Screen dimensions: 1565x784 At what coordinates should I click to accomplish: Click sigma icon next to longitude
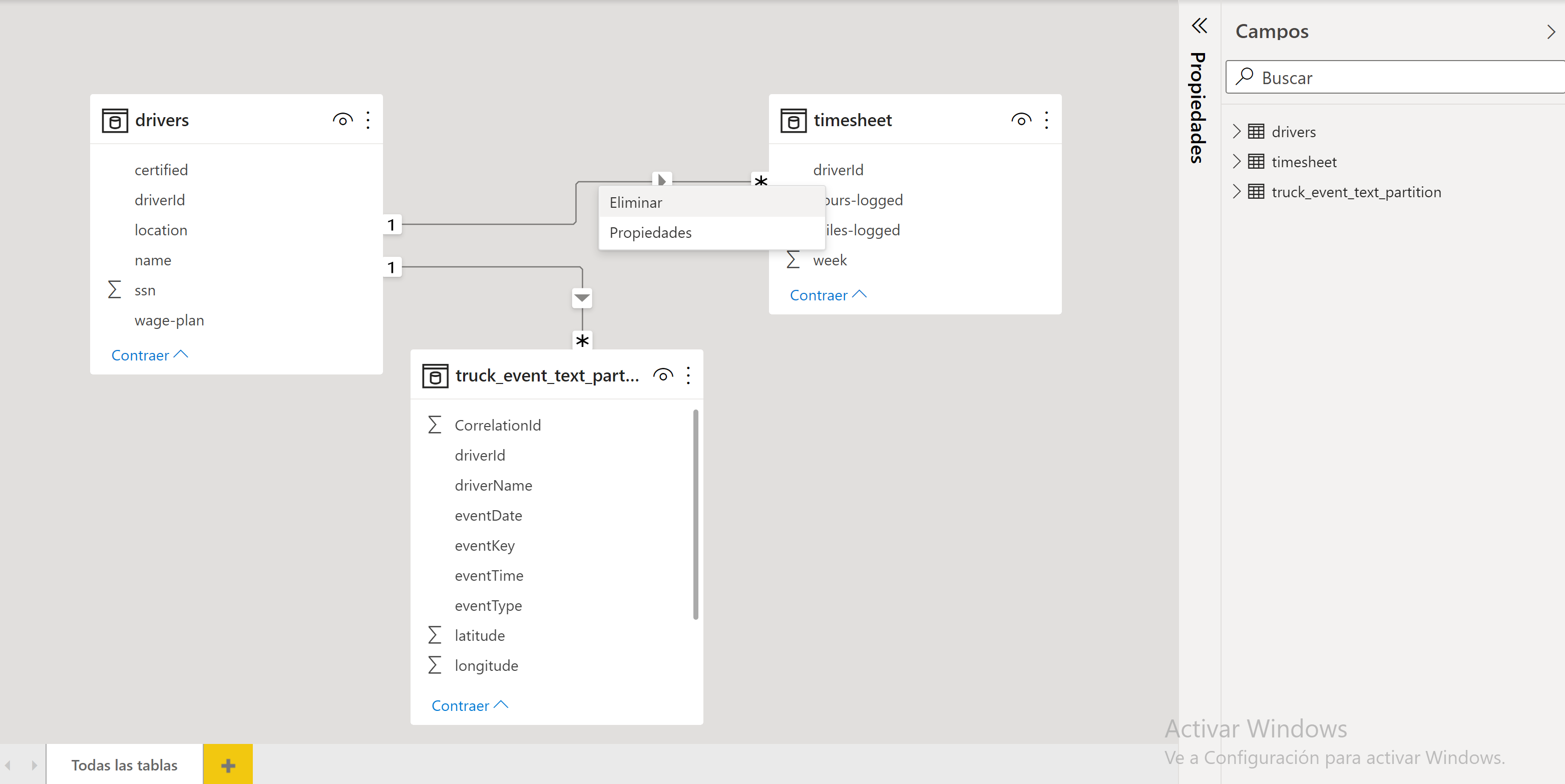(435, 664)
